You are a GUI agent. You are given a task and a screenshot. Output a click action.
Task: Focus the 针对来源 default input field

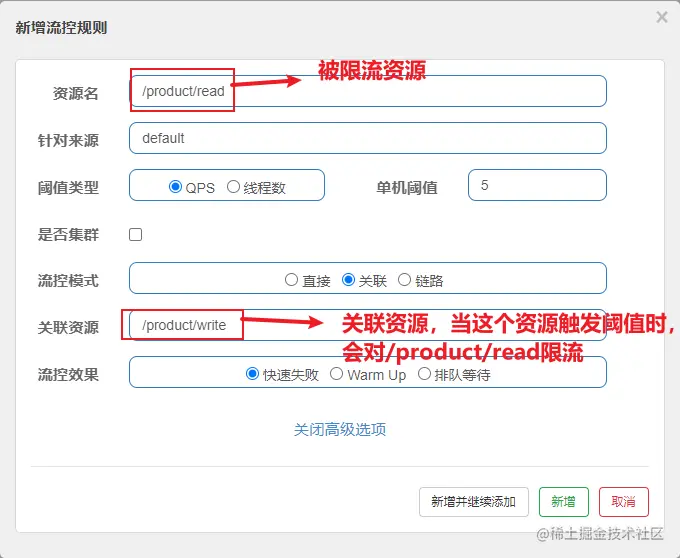pos(368,138)
